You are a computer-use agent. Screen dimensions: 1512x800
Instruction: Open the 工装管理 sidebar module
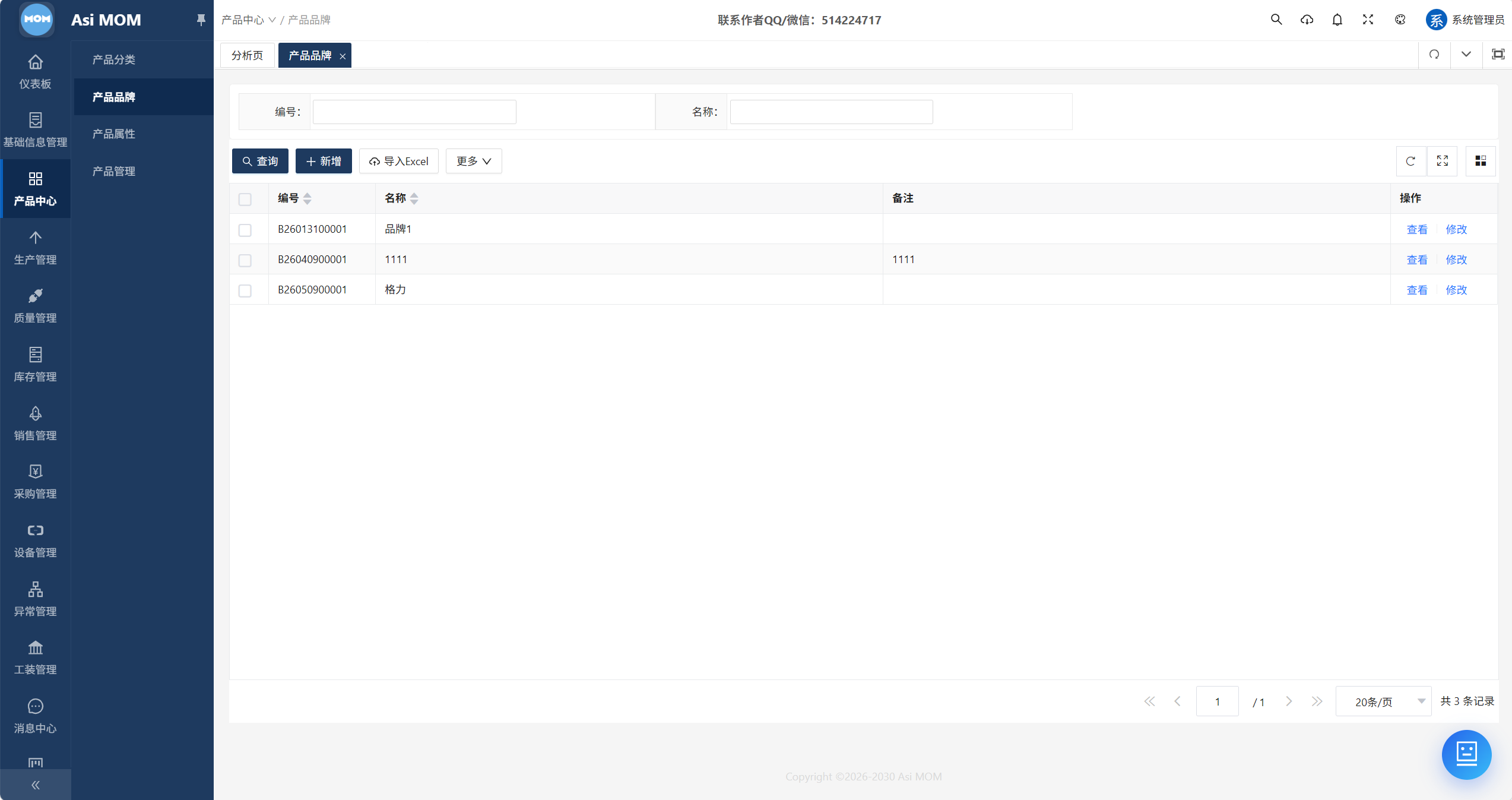tap(35, 657)
